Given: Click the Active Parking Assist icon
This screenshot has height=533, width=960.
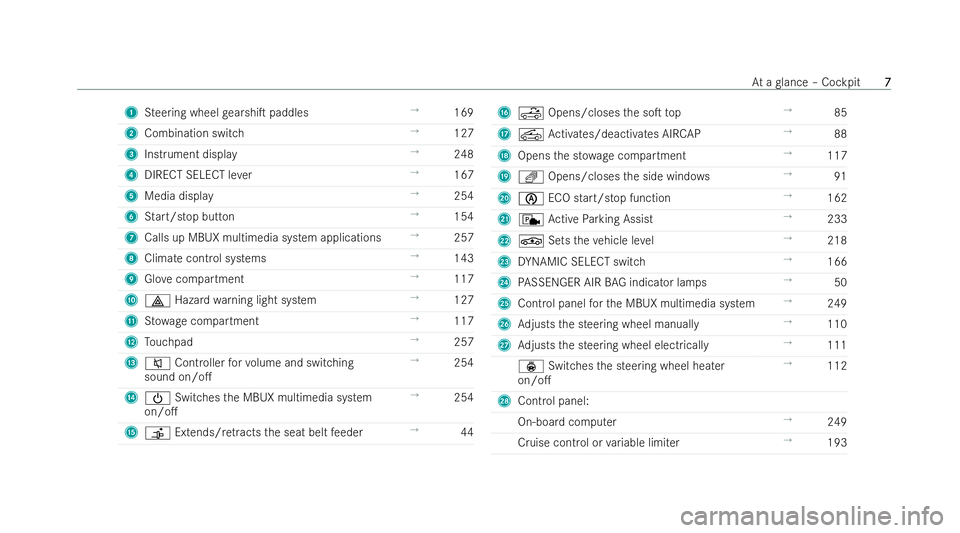Looking at the screenshot, I should coord(531,220).
